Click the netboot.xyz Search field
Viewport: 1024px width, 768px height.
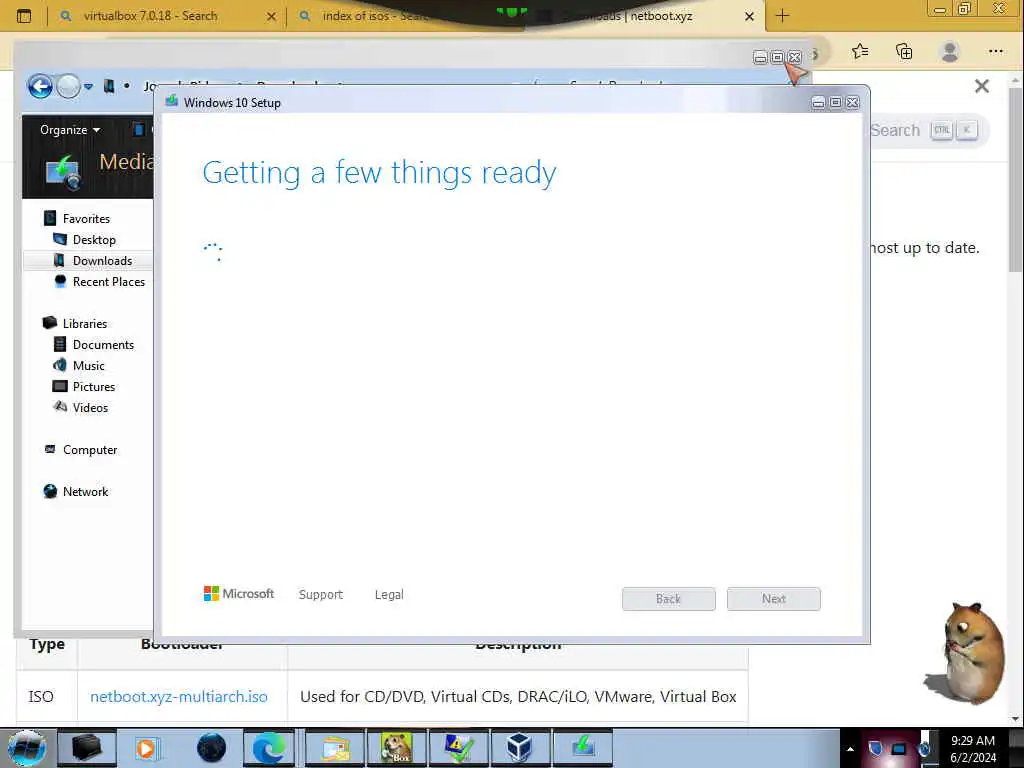click(x=927, y=130)
